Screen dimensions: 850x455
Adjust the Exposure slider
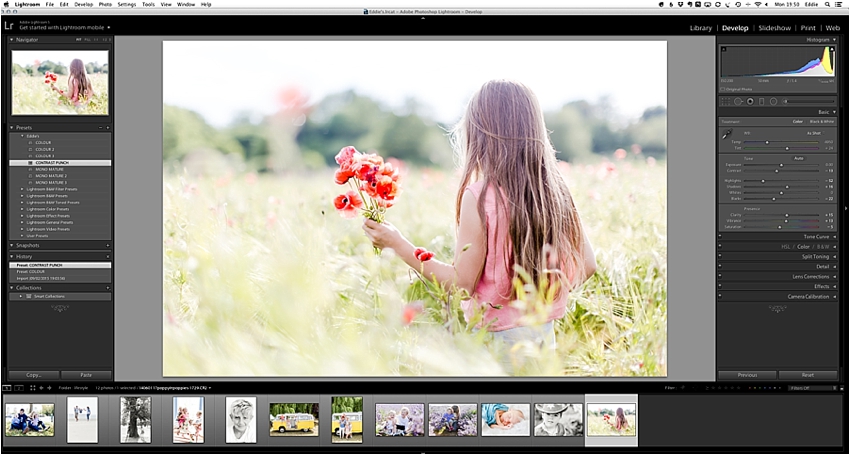(x=781, y=165)
